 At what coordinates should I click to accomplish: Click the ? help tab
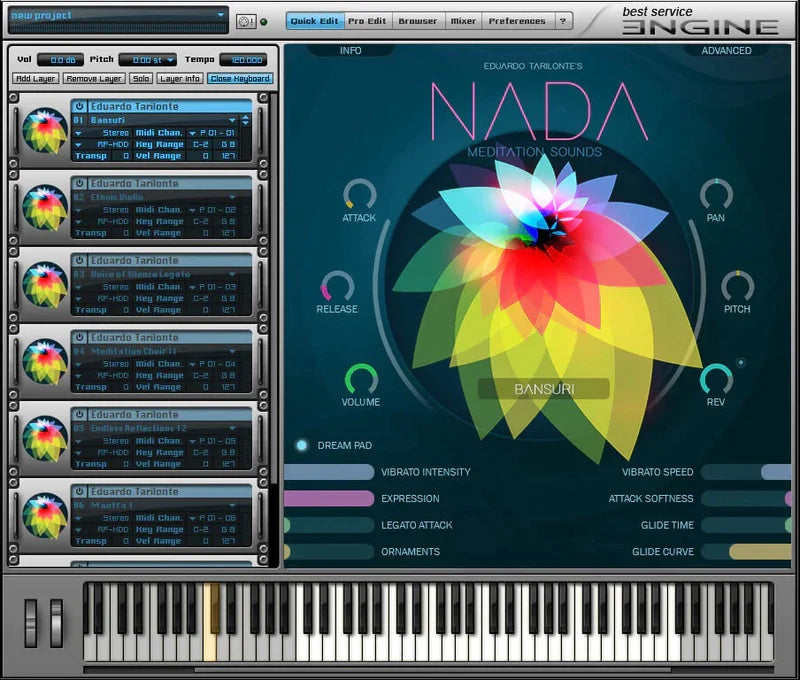pos(563,21)
